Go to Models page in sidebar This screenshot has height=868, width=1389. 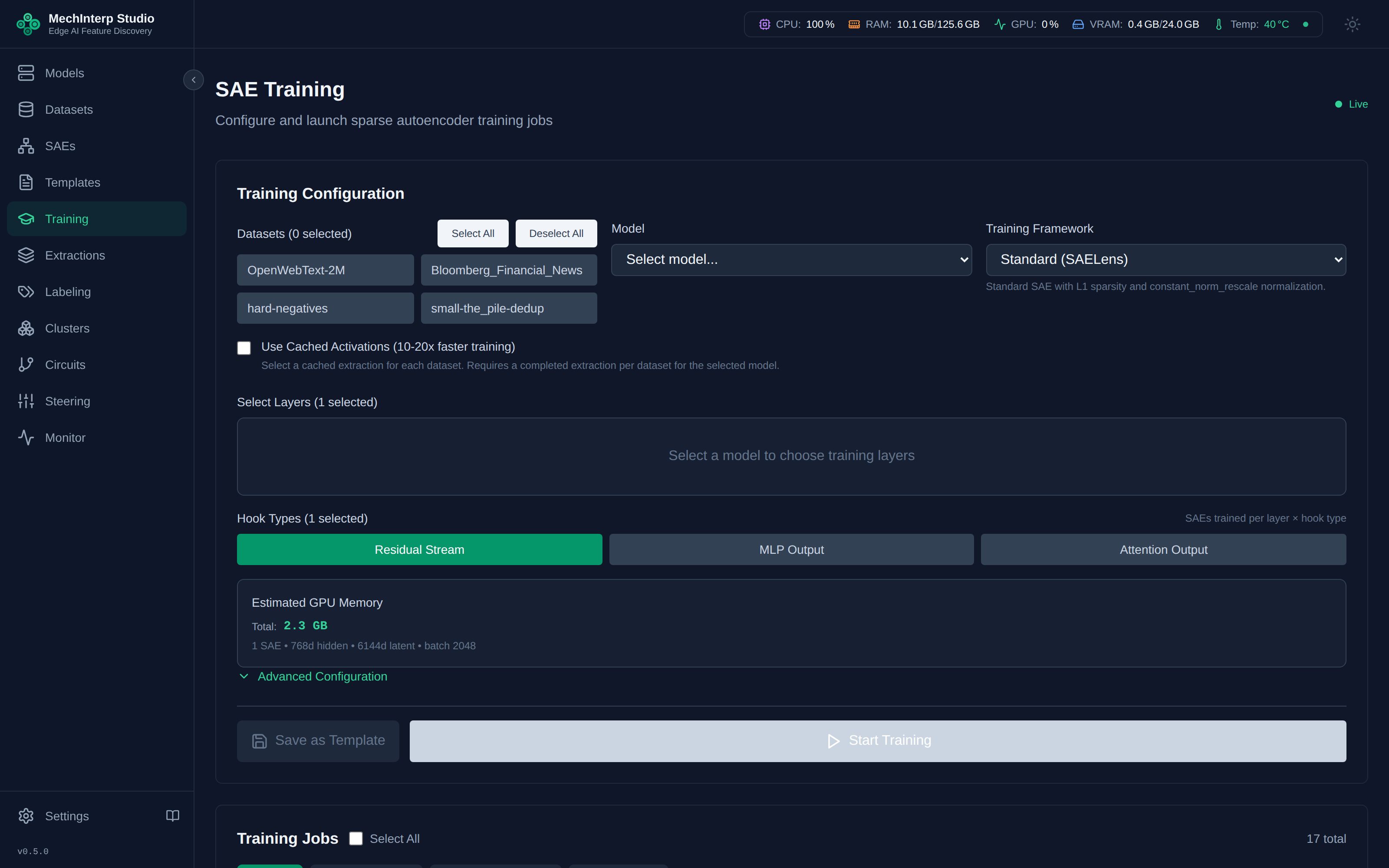click(96, 73)
